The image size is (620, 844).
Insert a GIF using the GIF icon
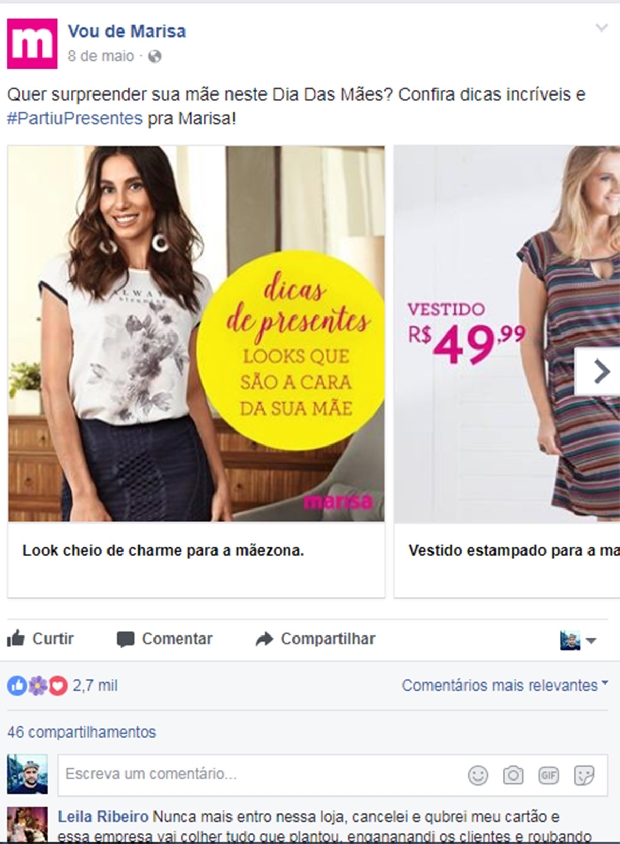tap(548, 775)
